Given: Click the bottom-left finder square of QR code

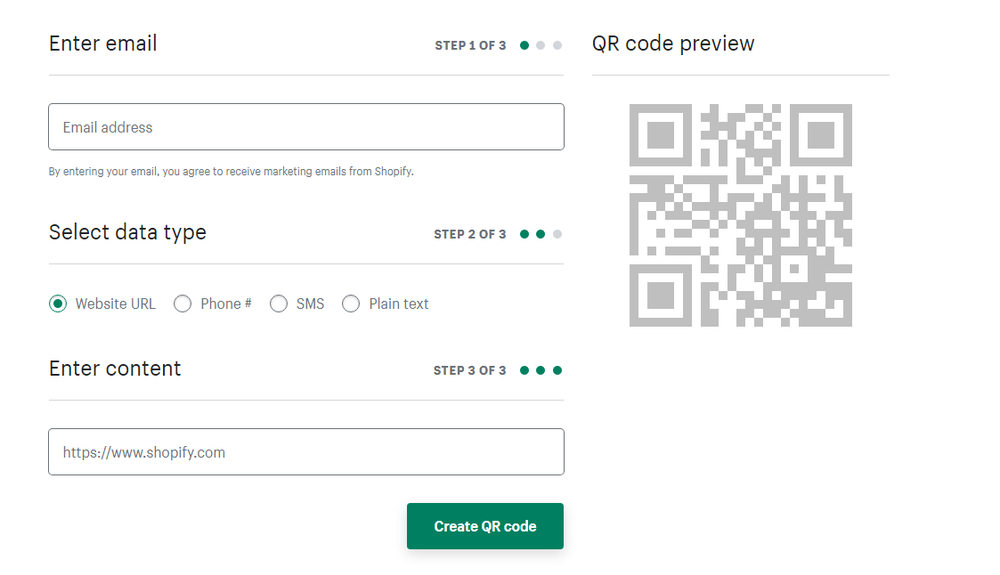Looking at the screenshot, I should point(662,294).
